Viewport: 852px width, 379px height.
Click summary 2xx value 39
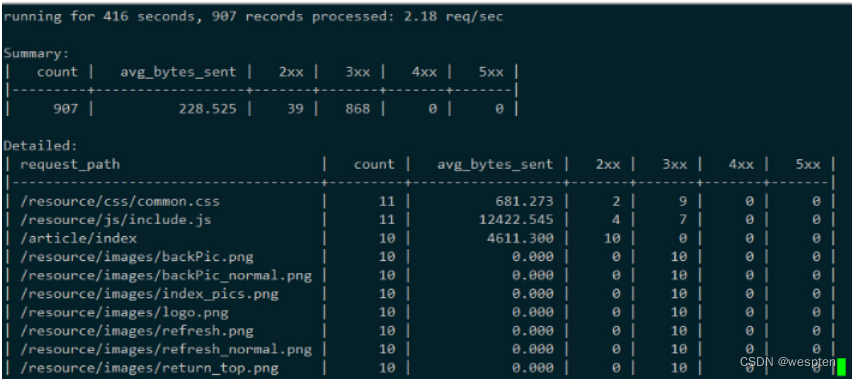(x=296, y=109)
